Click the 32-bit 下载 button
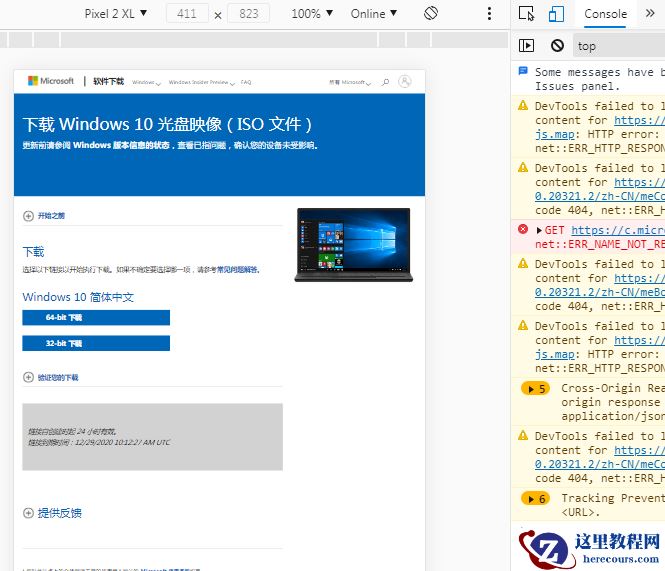 click(x=96, y=343)
